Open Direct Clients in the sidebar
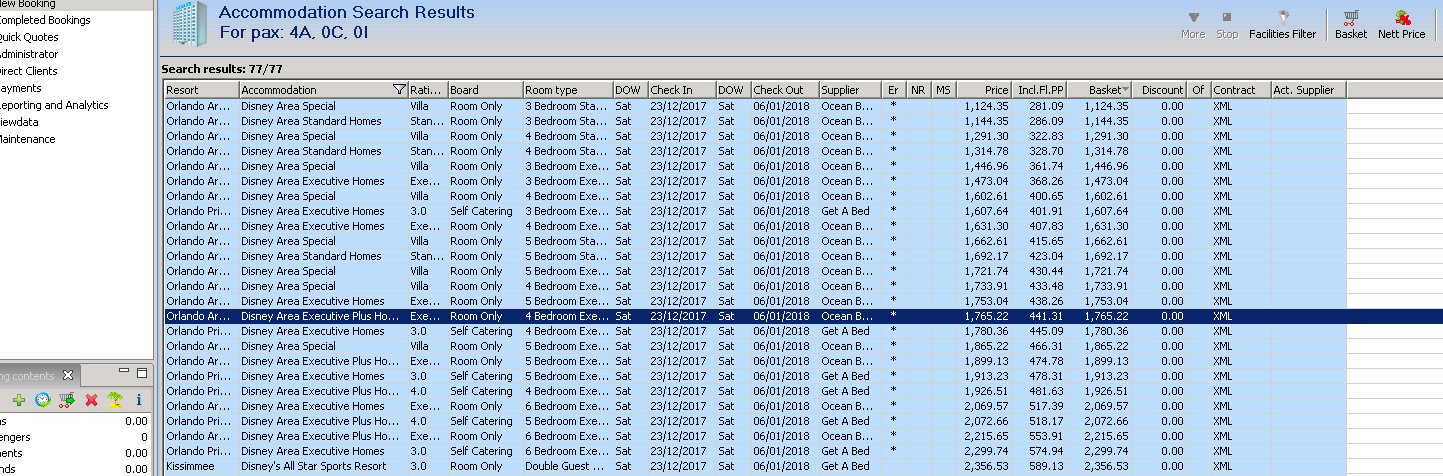 [x=28, y=71]
